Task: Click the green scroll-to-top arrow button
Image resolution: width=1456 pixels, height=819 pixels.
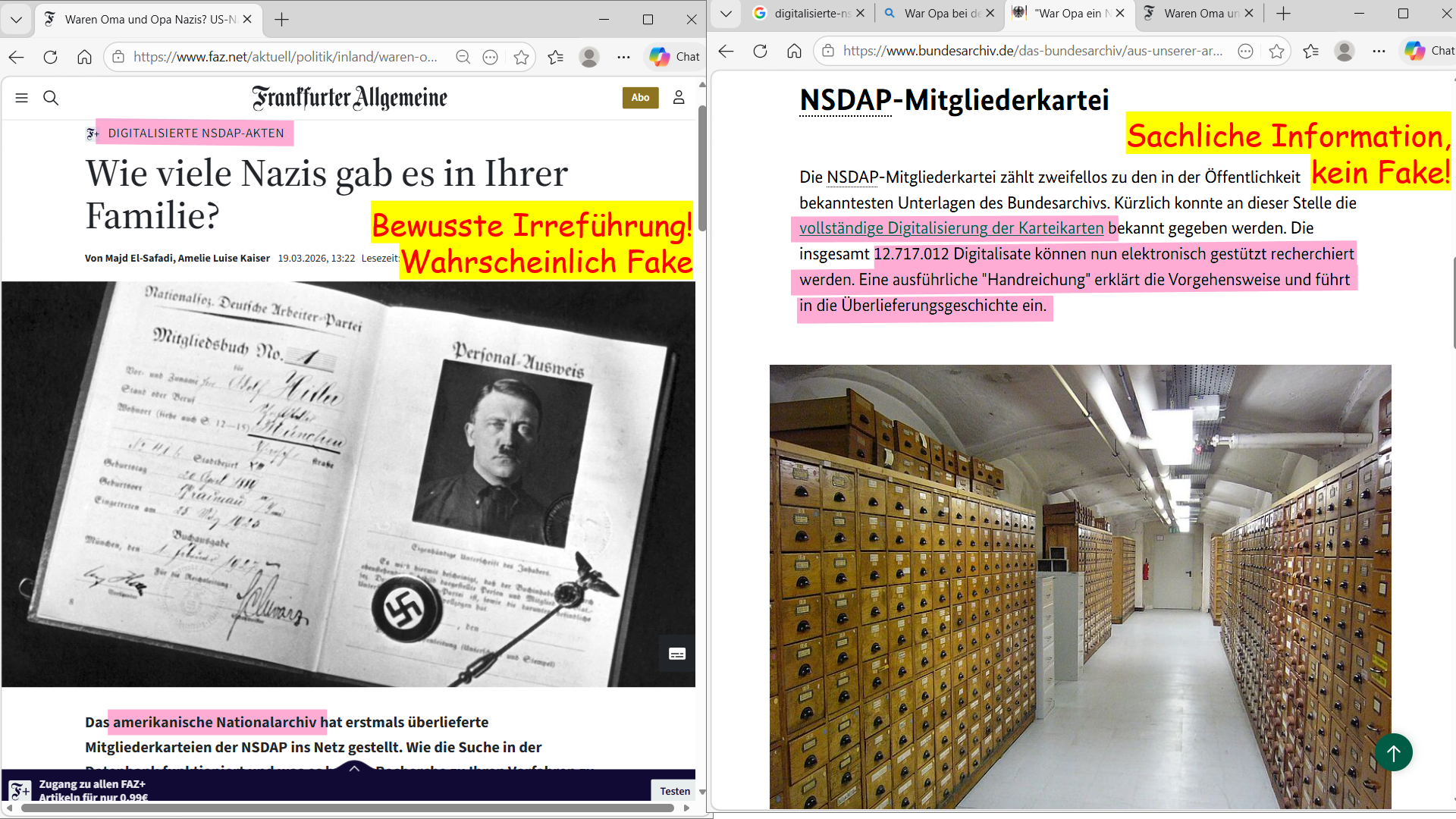Action: [x=1393, y=752]
